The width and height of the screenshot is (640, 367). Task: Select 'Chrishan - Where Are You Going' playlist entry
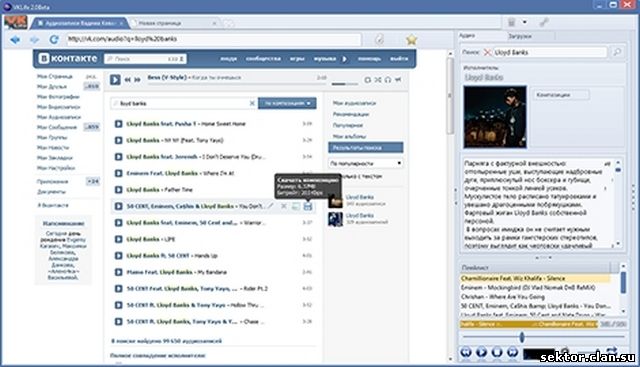[x=503, y=297]
